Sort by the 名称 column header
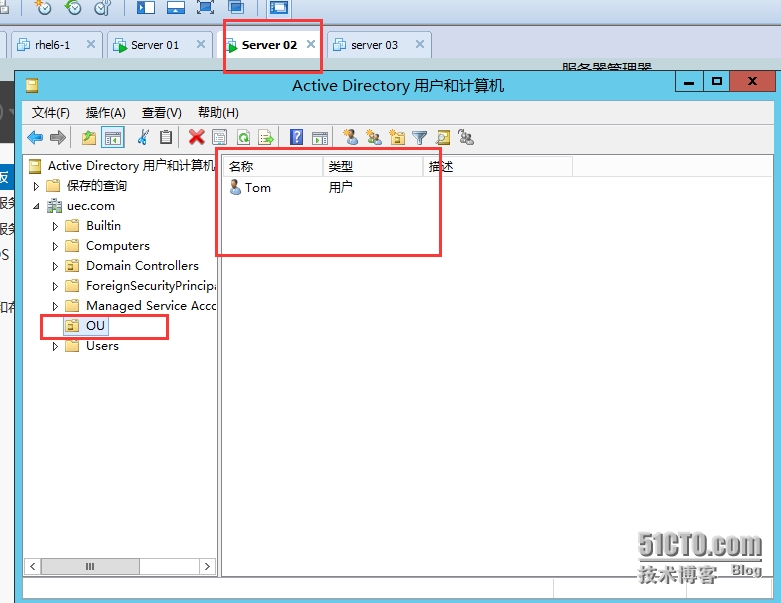Viewport: 781px width, 603px height. coord(273,166)
